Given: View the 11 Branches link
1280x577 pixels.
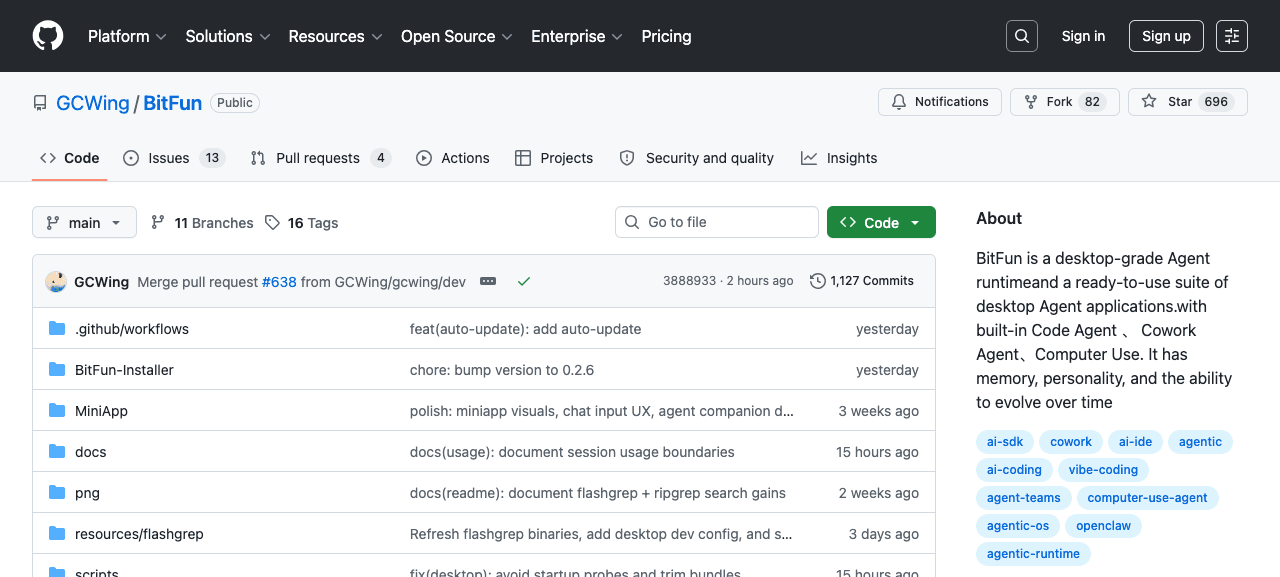Looking at the screenshot, I should 202,222.
